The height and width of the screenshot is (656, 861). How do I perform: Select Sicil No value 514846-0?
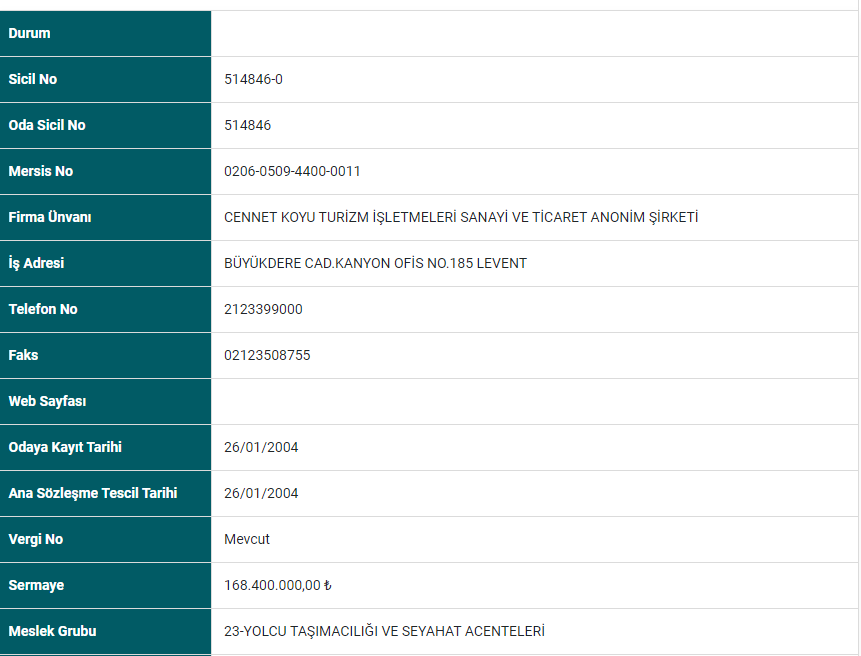[253, 79]
